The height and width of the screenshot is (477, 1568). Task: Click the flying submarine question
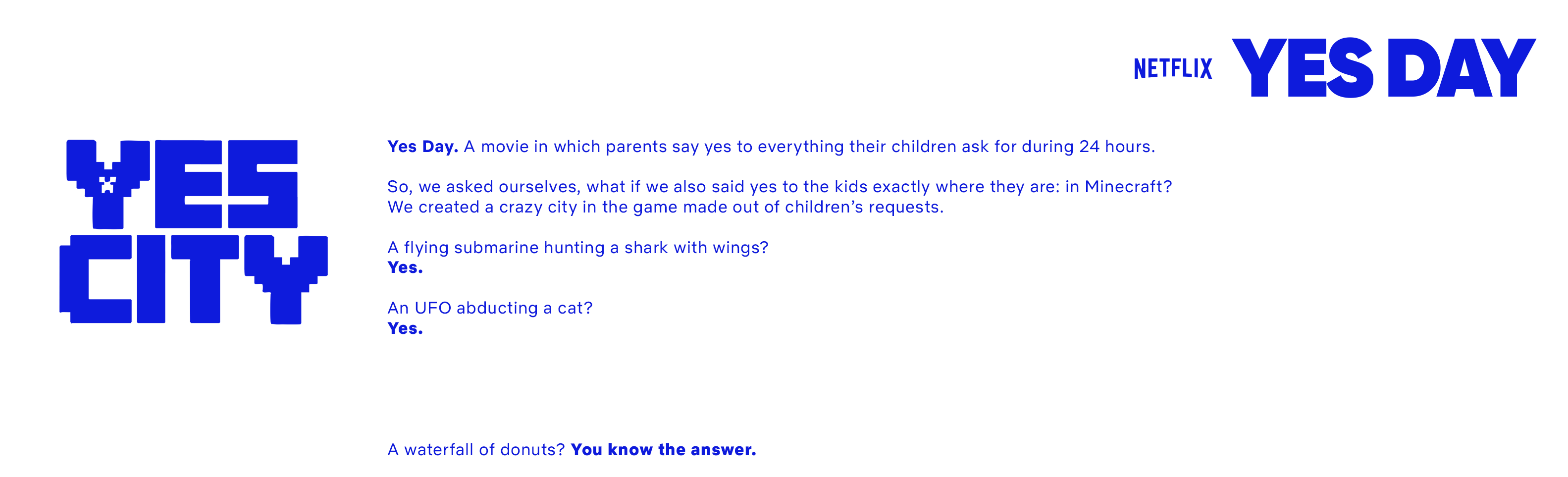point(577,248)
